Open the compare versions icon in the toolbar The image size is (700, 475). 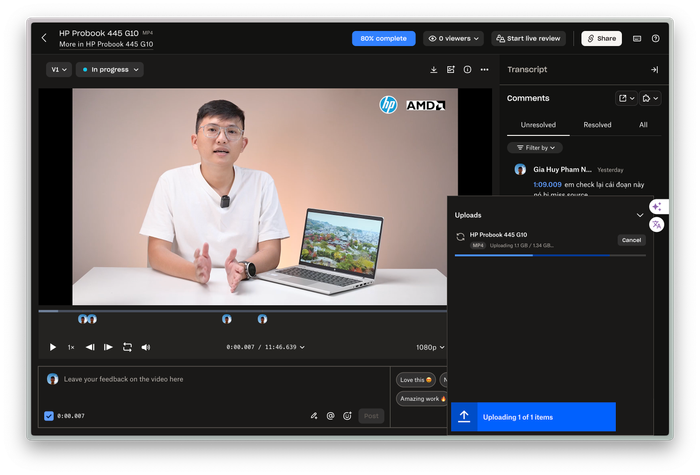click(450, 70)
